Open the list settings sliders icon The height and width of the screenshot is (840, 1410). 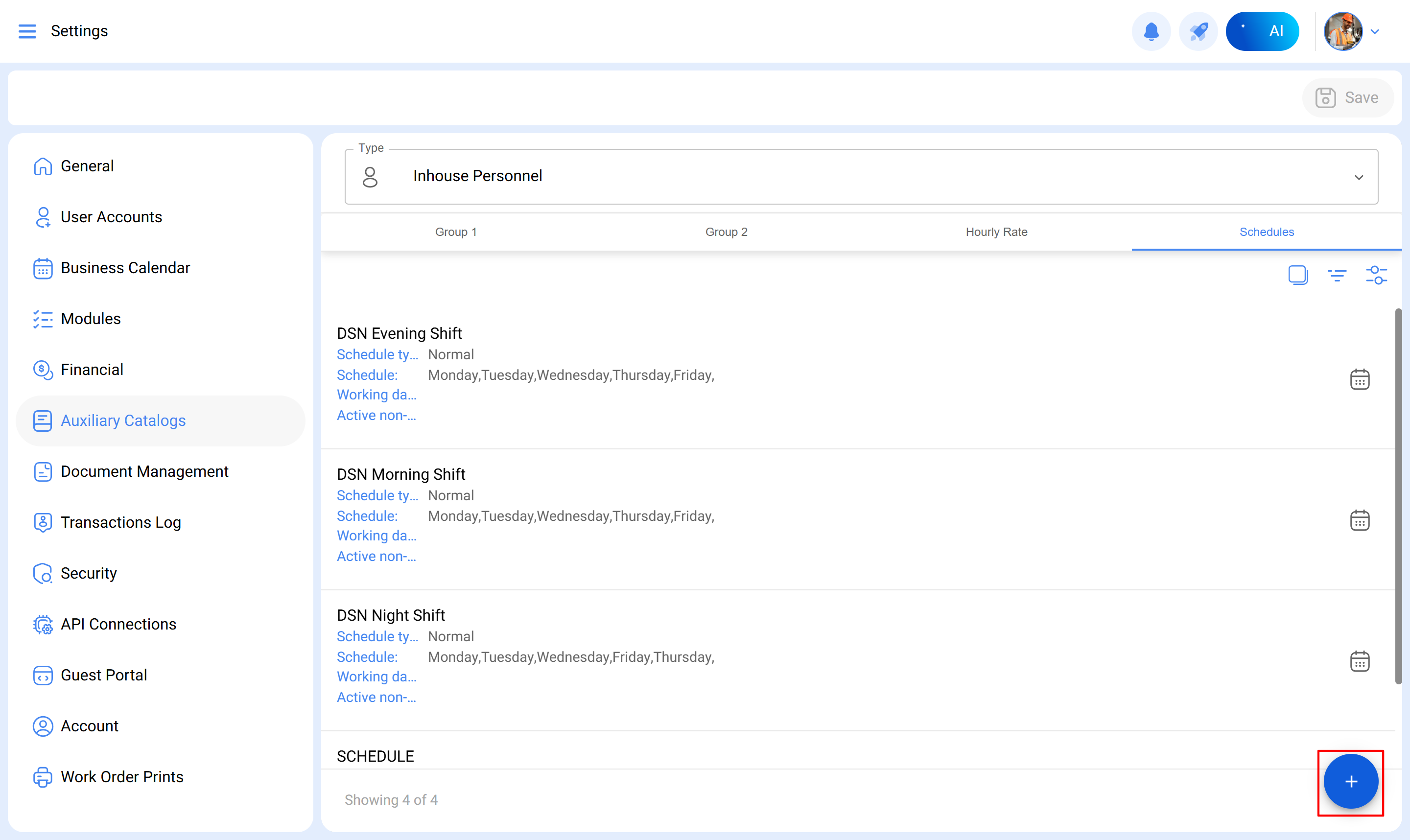[x=1376, y=276]
